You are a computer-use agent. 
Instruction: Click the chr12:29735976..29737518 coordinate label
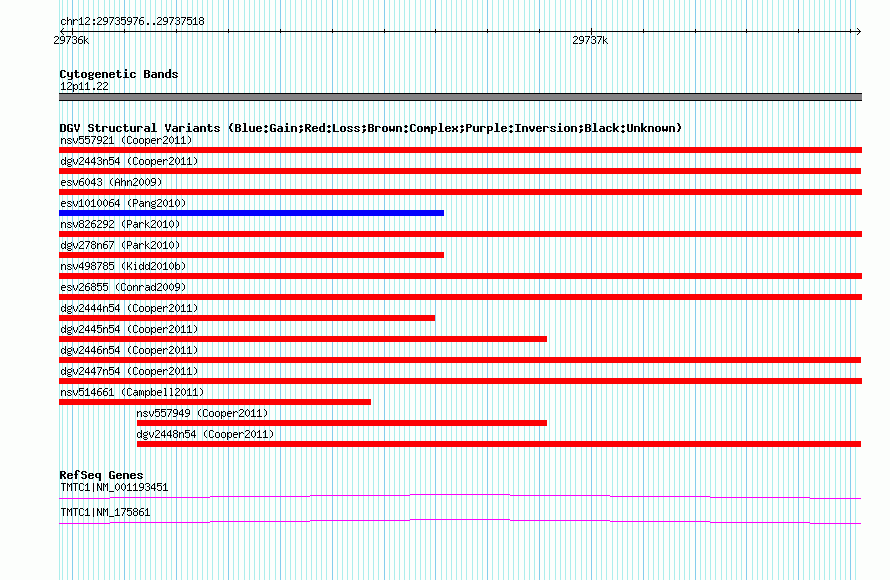point(132,21)
